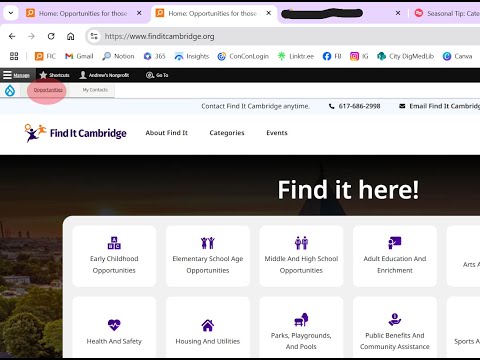
Task: Open the Categories nav item
Action: point(227,133)
